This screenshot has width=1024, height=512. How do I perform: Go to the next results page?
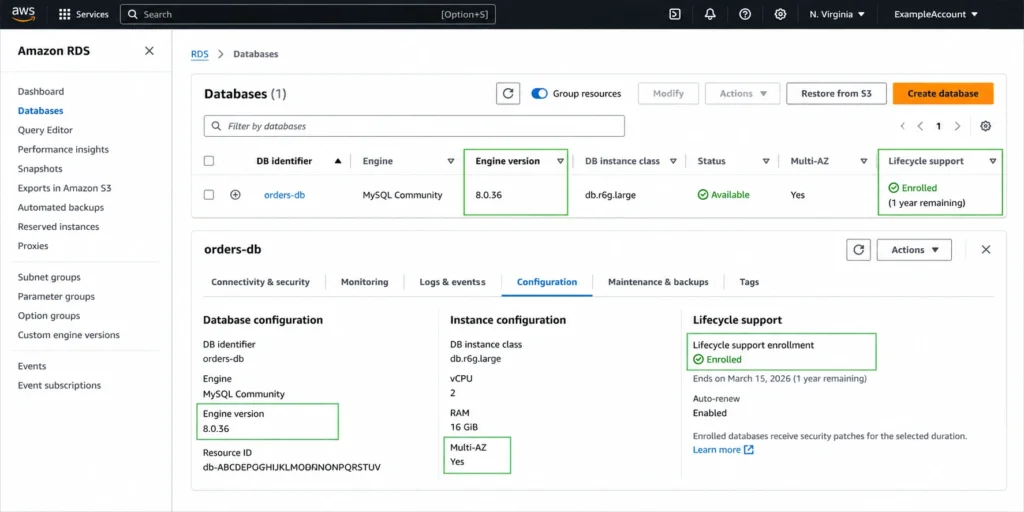tap(957, 126)
